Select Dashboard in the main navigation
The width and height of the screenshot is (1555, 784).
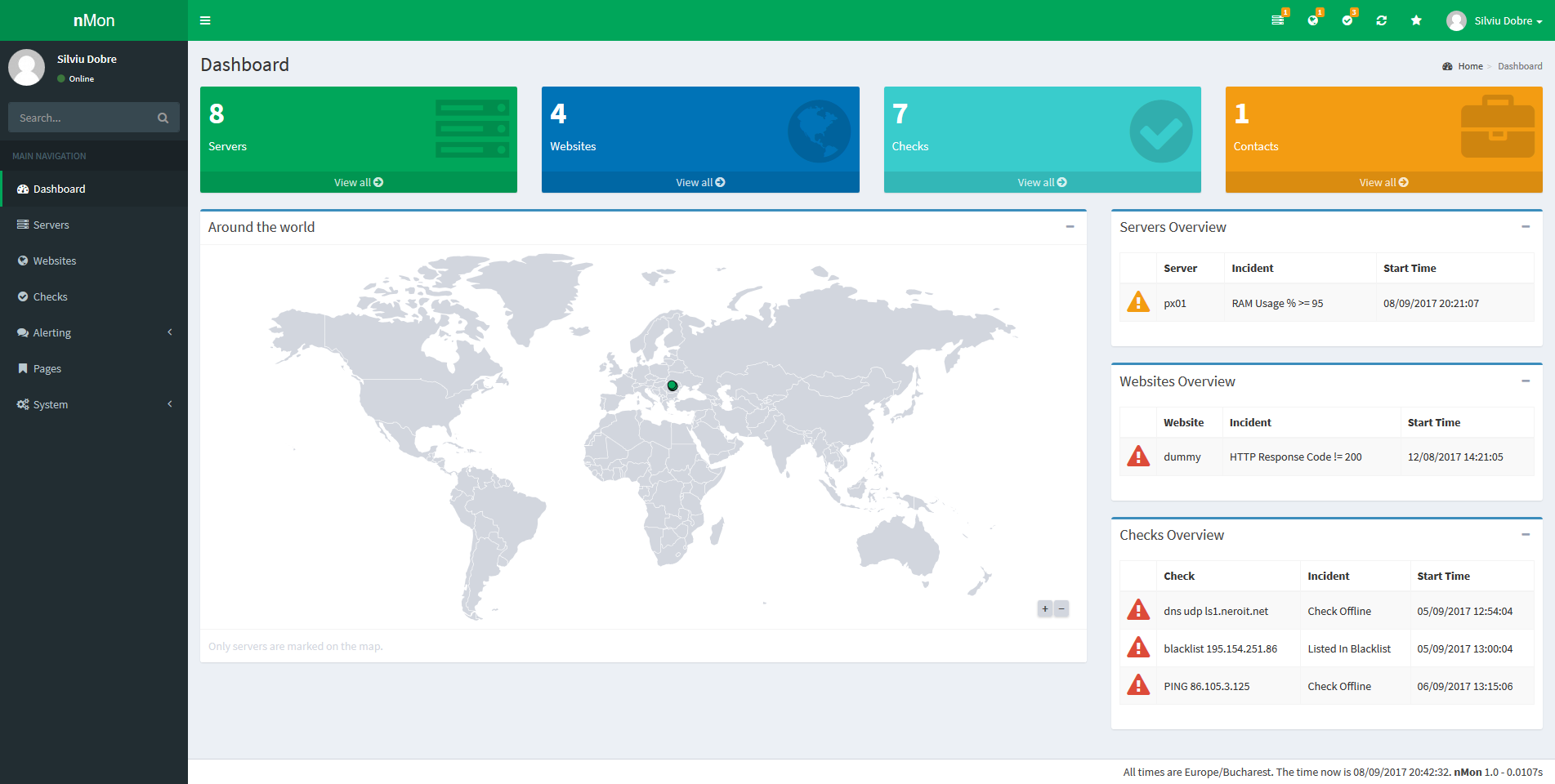coord(58,189)
